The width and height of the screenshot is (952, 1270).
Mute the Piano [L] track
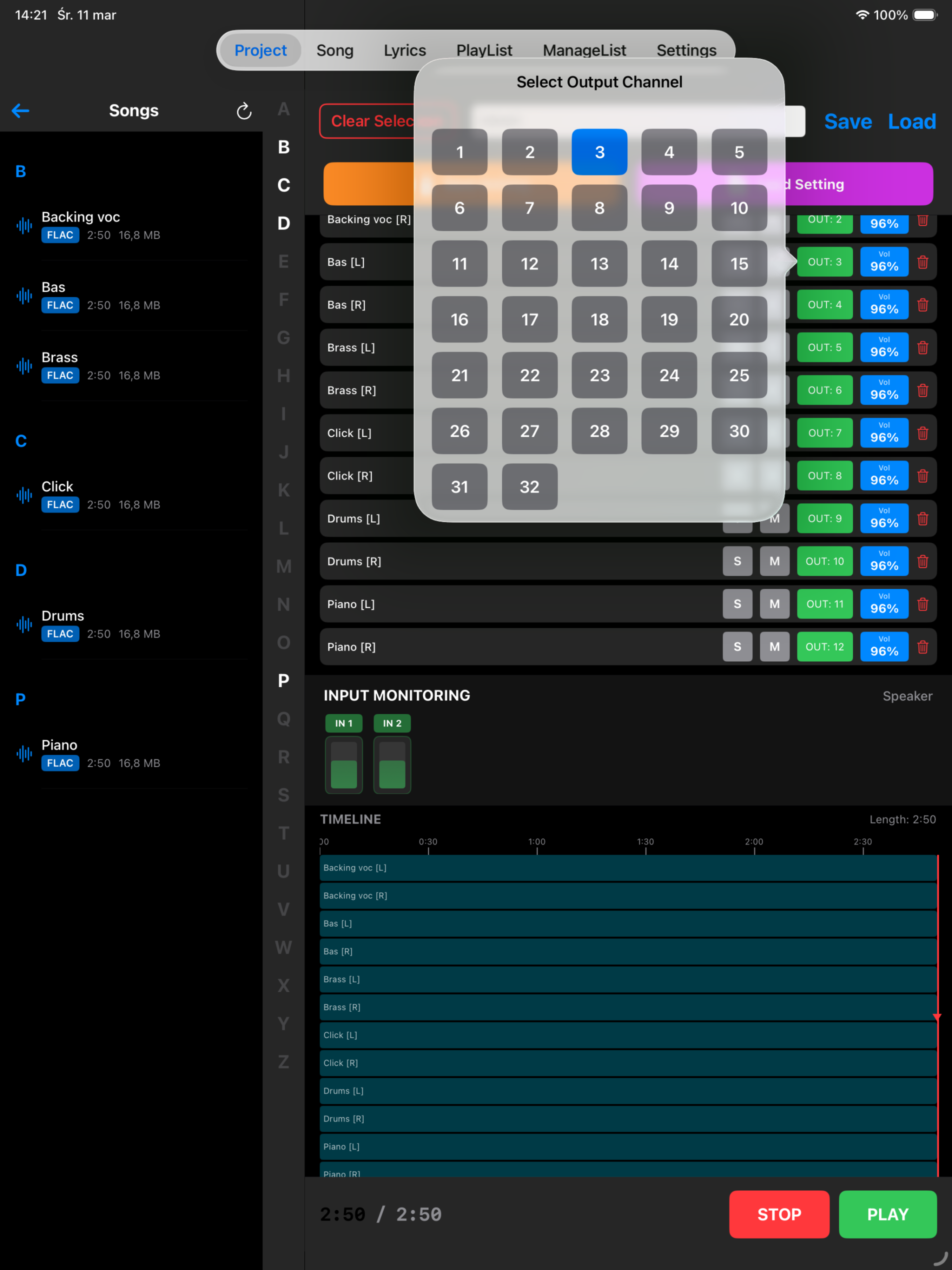[774, 604]
